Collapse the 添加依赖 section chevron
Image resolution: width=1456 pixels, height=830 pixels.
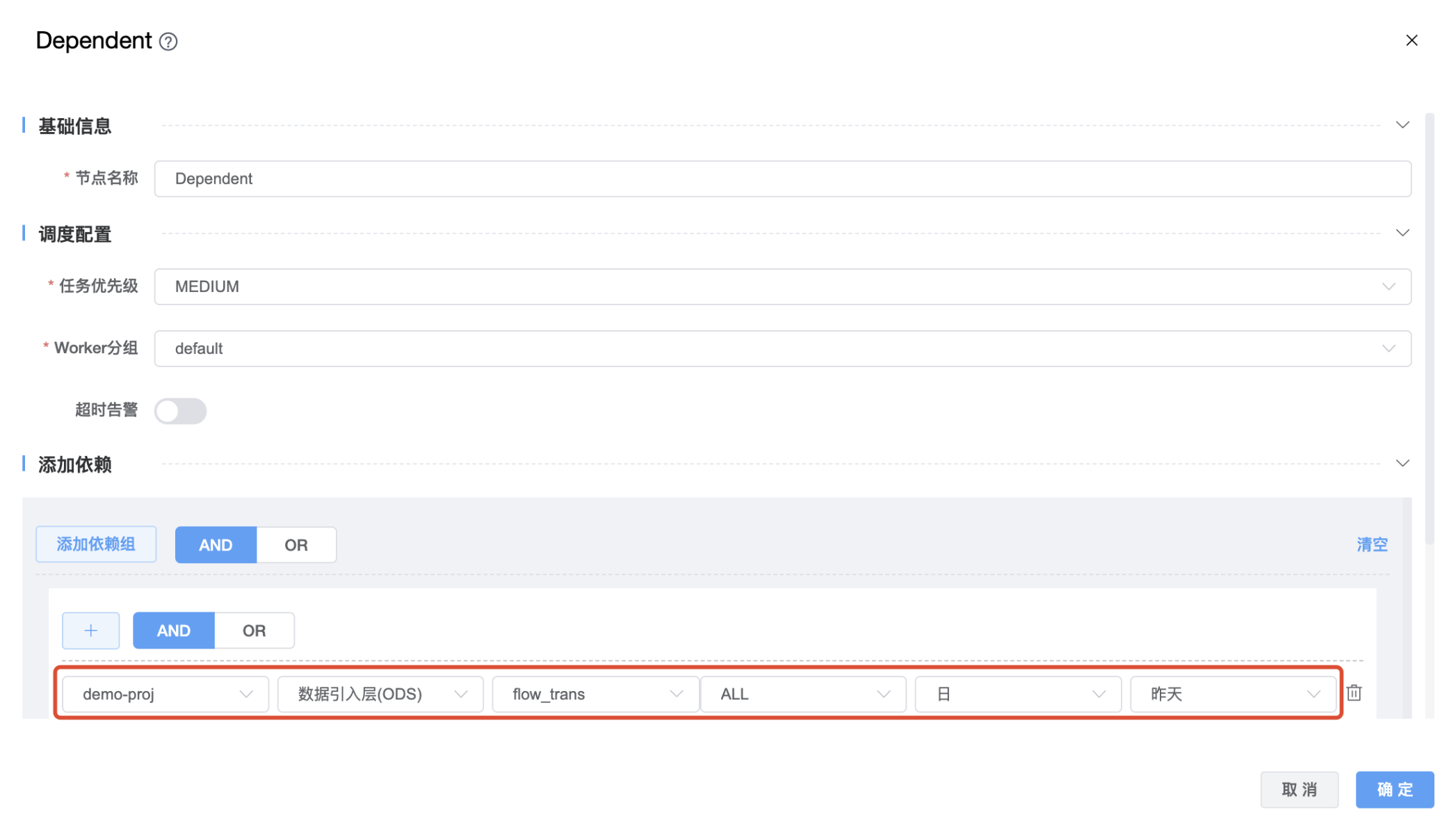click(x=1402, y=464)
